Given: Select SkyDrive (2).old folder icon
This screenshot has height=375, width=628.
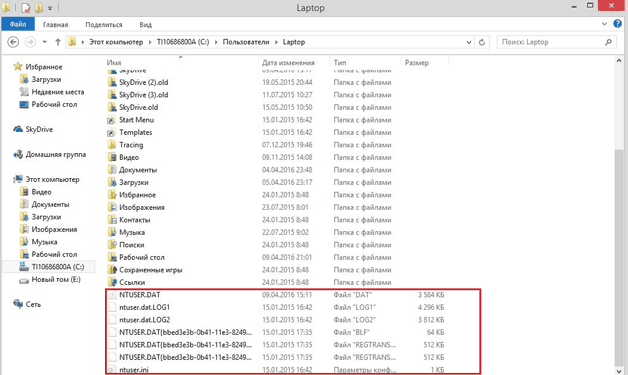Looking at the screenshot, I should coord(112,82).
